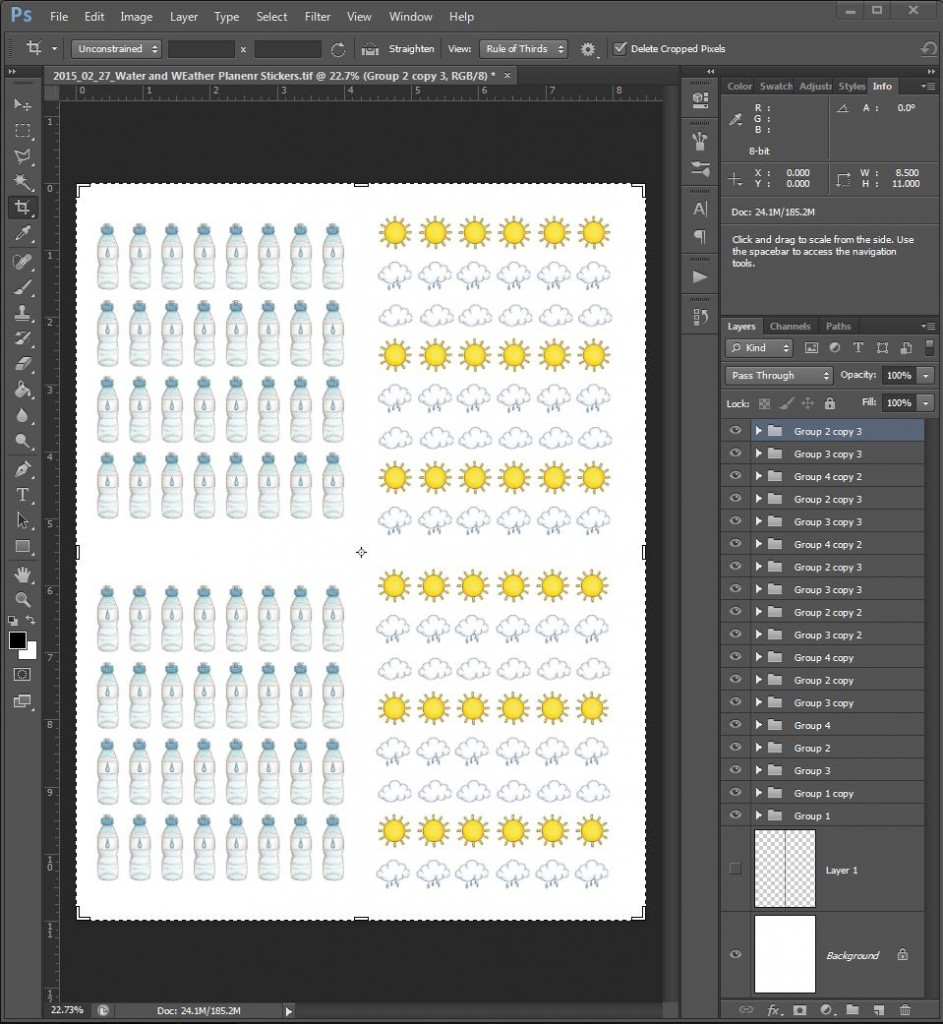Screen dimensions: 943x1024
Task: Open the Kind layer filter dropdown
Action: [x=759, y=348]
